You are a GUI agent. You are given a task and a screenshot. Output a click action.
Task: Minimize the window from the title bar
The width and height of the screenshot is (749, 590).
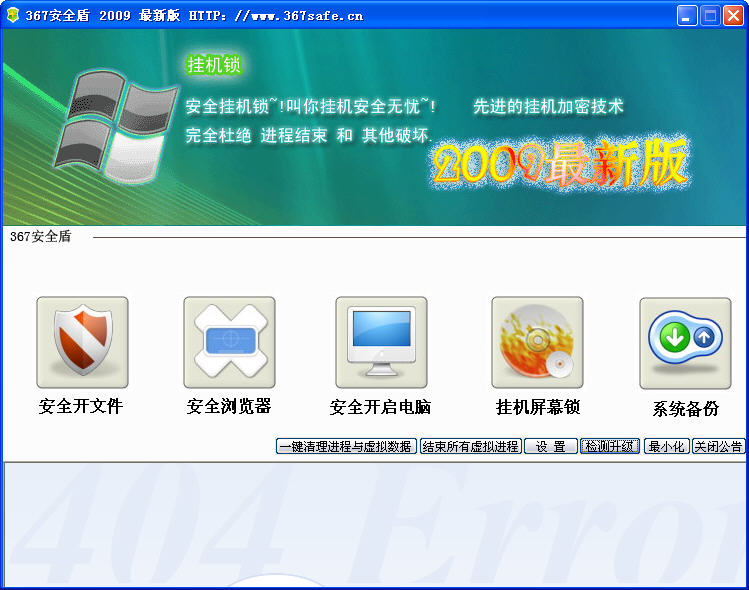[x=687, y=16]
